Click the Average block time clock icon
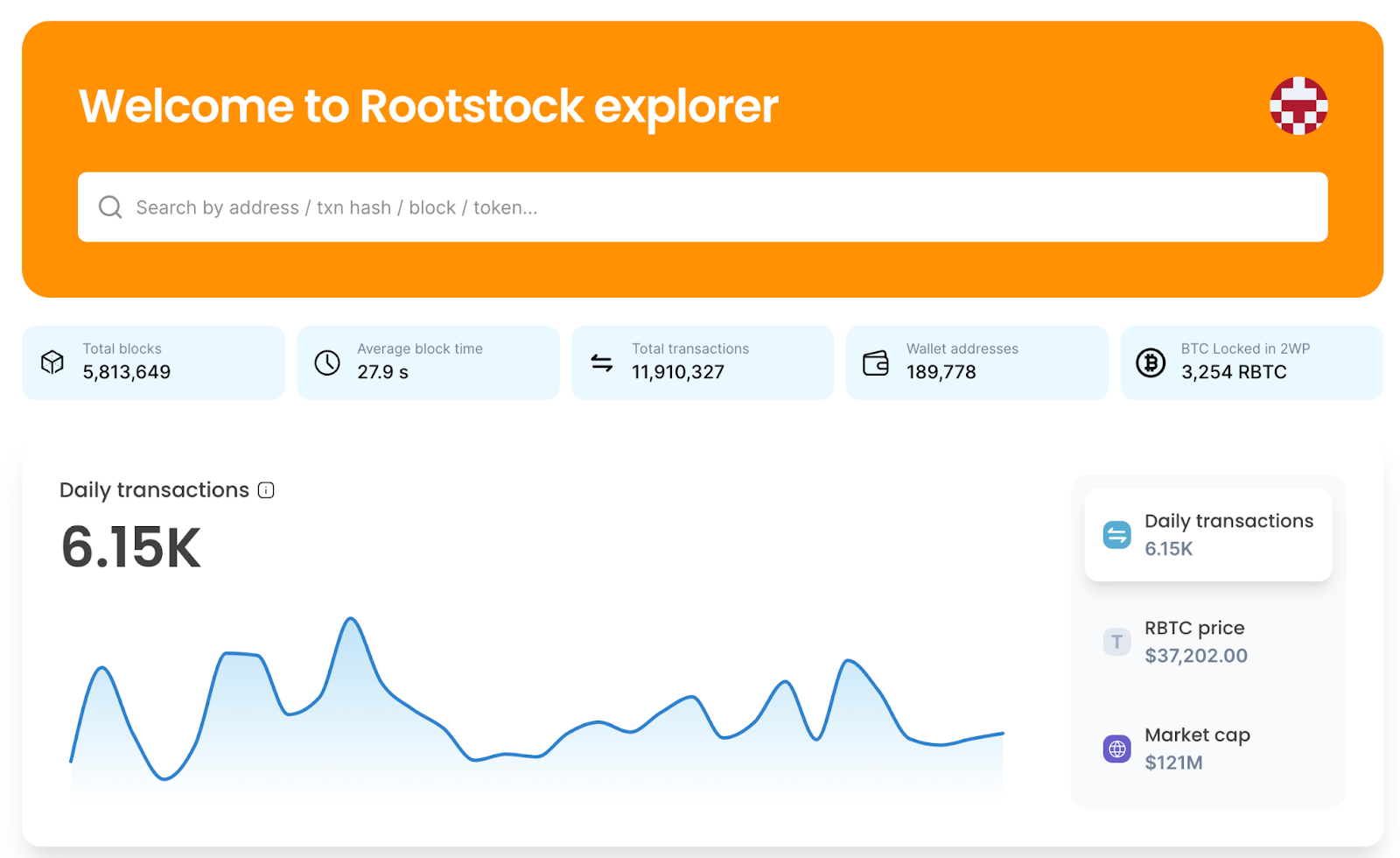Image resolution: width=1400 pixels, height=858 pixels. coord(326,362)
